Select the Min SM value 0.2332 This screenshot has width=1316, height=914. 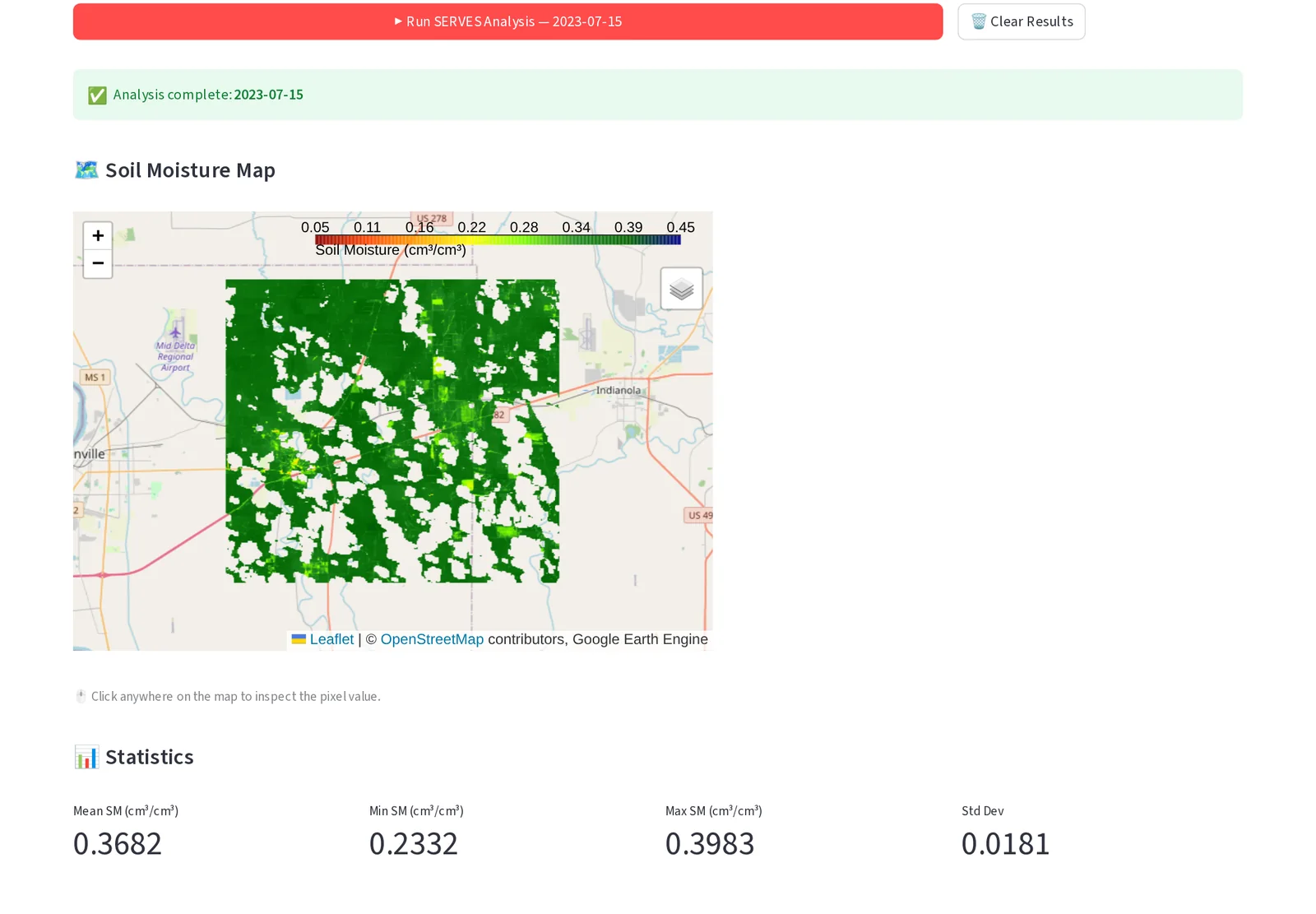coord(414,843)
